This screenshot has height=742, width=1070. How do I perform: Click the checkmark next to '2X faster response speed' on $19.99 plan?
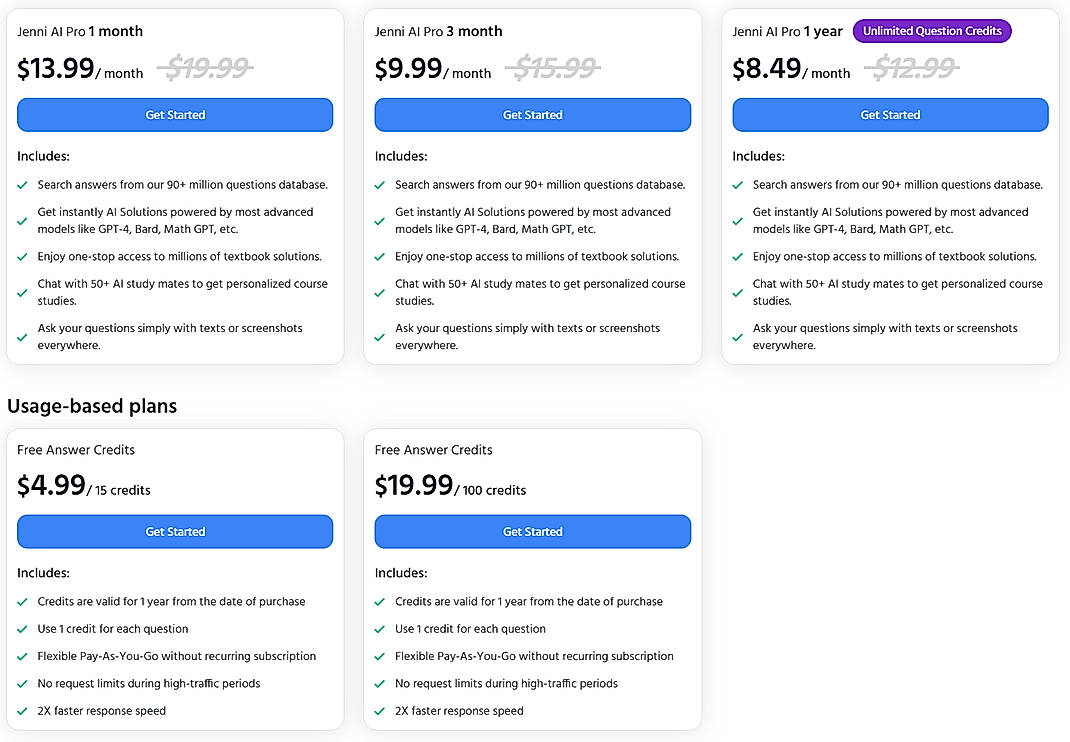click(380, 711)
